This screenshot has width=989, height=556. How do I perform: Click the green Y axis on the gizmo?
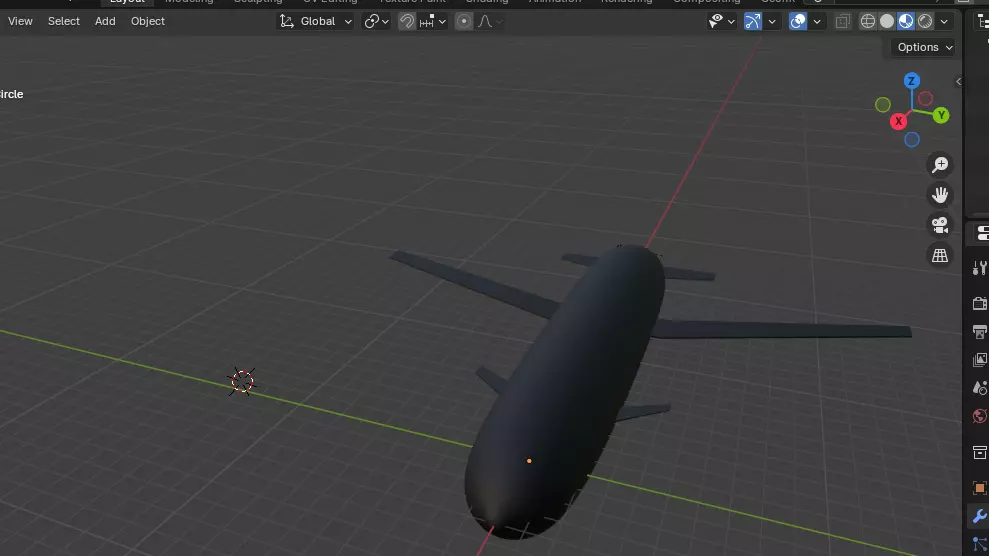point(941,115)
